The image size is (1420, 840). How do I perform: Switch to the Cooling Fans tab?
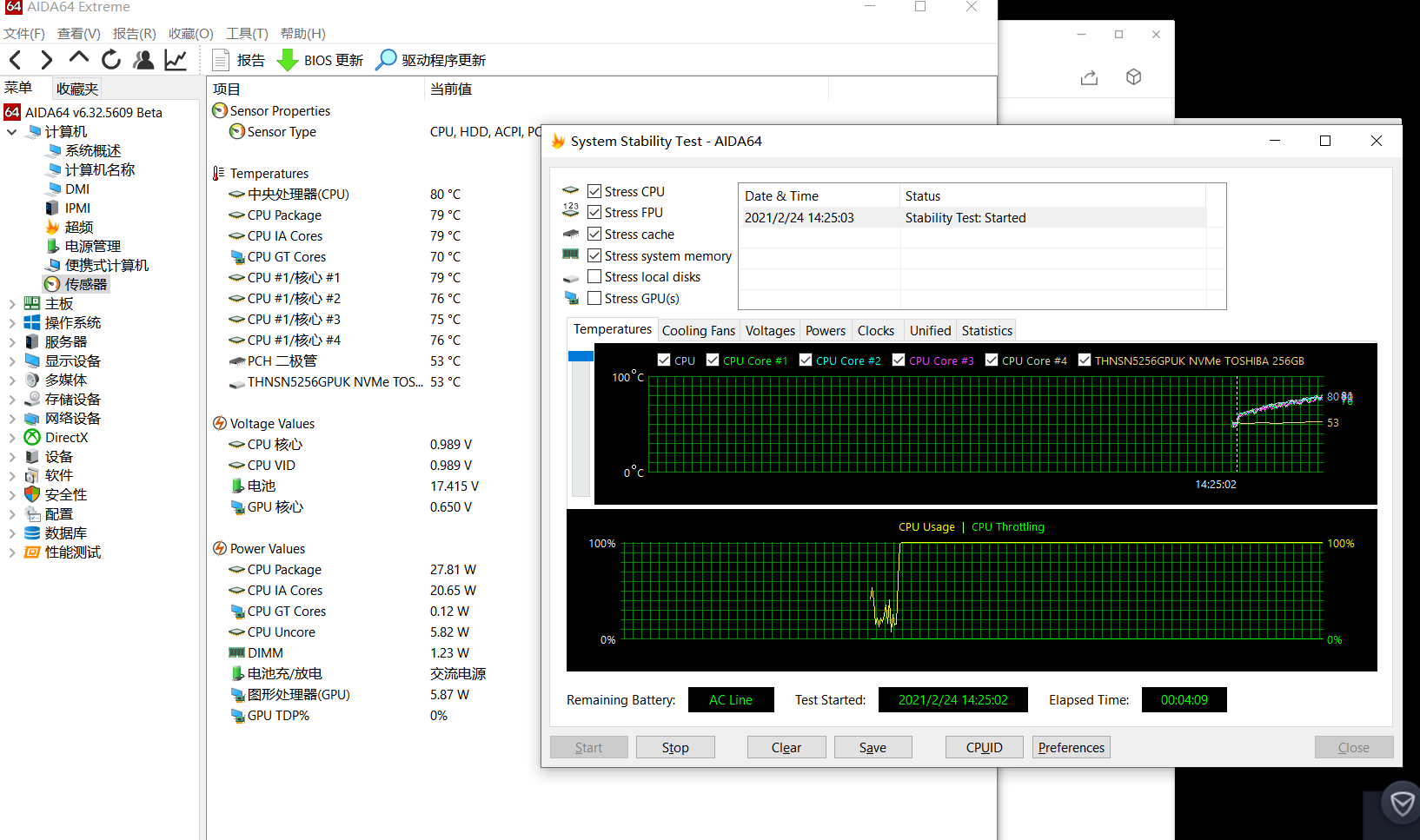pos(698,330)
